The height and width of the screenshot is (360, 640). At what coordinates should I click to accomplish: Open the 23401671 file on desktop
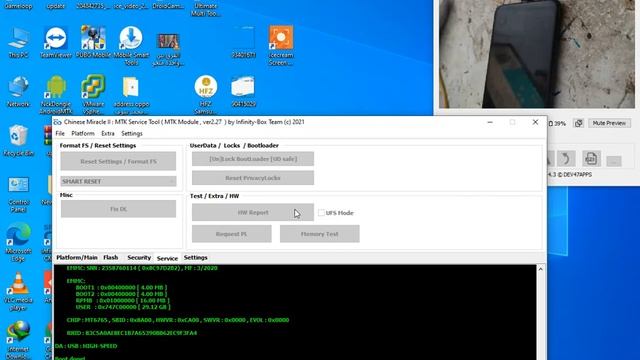pos(243,43)
